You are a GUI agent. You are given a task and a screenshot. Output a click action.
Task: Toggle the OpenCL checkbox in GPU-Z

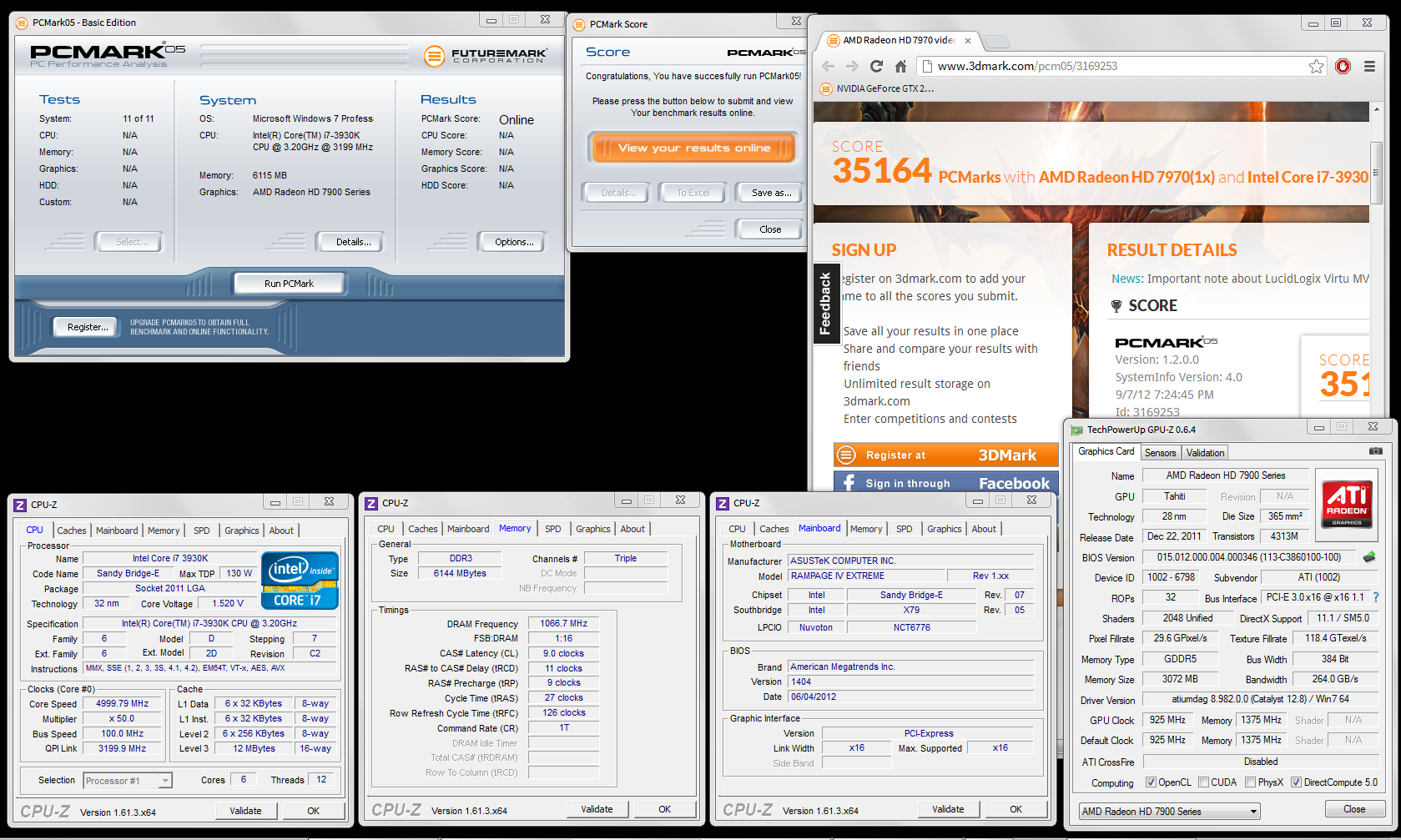pos(1151,782)
